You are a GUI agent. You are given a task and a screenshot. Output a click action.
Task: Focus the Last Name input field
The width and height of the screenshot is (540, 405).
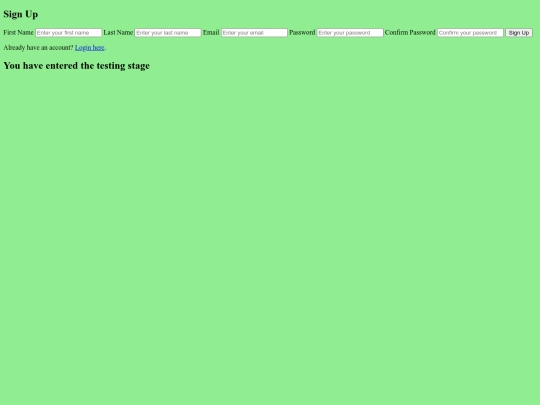pos(168,33)
